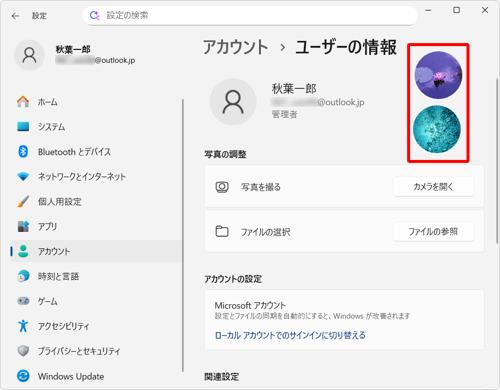Screen dimensions: 500x390
Task: Click the back arrow in the title bar
Action: tap(15, 16)
